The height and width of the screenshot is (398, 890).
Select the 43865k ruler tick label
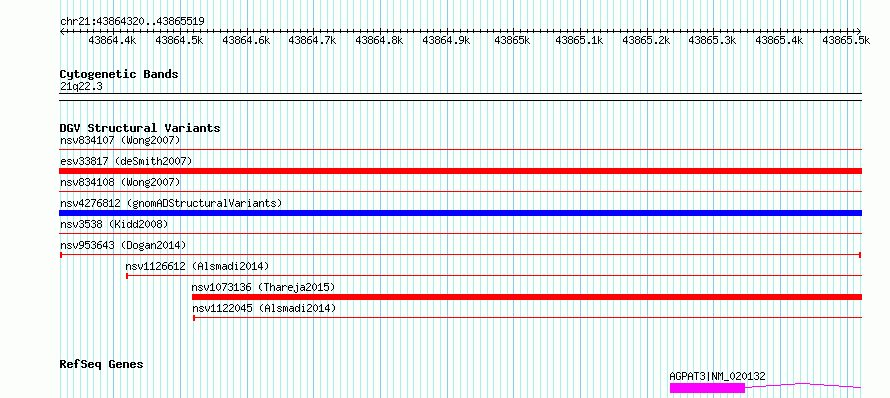pyautogui.click(x=513, y=40)
